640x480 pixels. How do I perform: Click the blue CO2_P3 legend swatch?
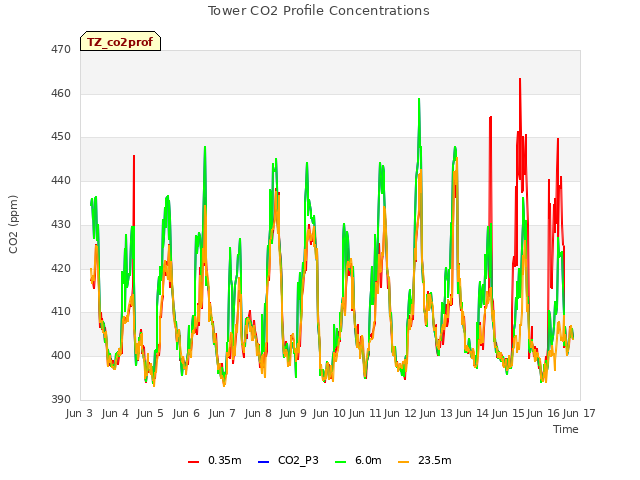pos(264,462)
